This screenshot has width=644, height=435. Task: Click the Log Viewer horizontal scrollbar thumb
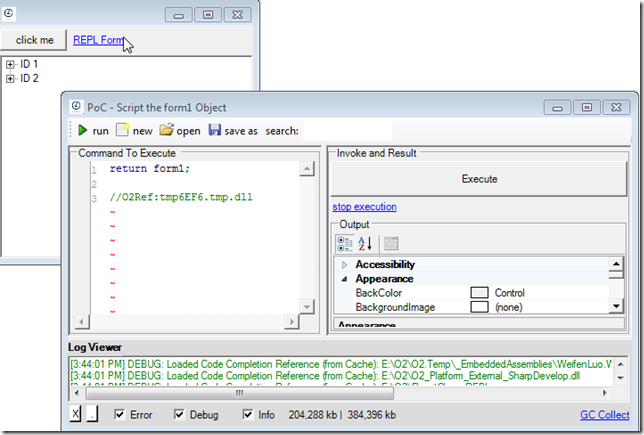pos(239,393)
